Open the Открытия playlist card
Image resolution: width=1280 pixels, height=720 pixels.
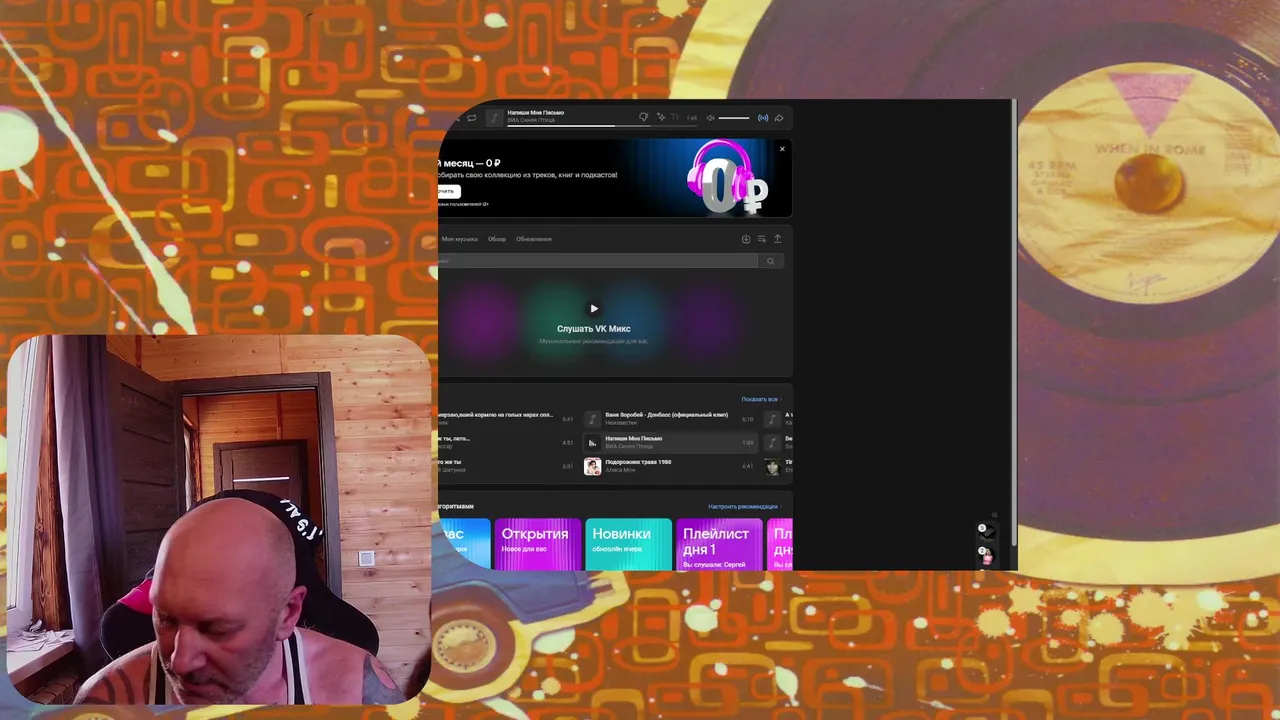click(537, 544)
